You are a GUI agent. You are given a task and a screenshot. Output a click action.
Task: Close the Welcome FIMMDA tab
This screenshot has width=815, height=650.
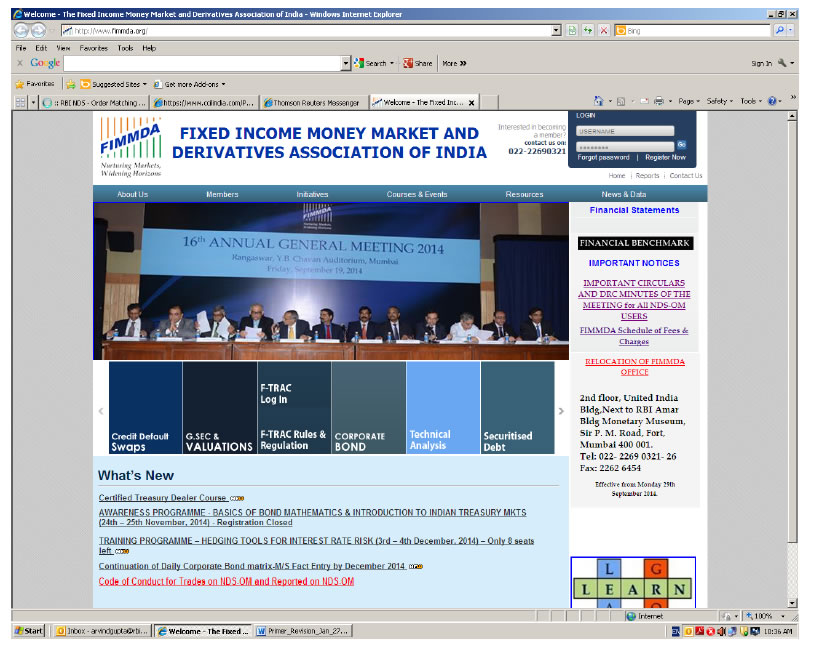(471, 102)
